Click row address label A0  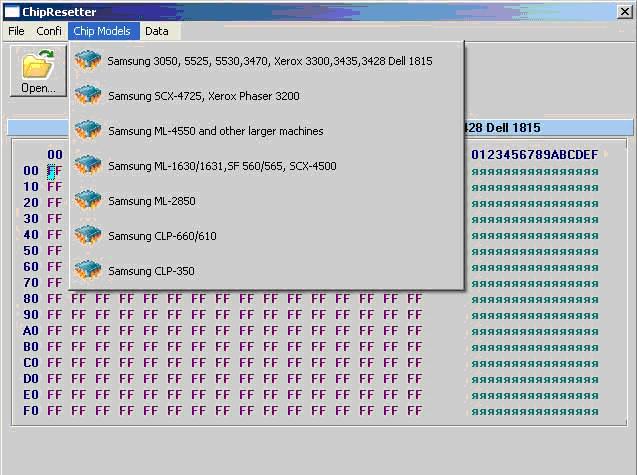click(31, 331)
